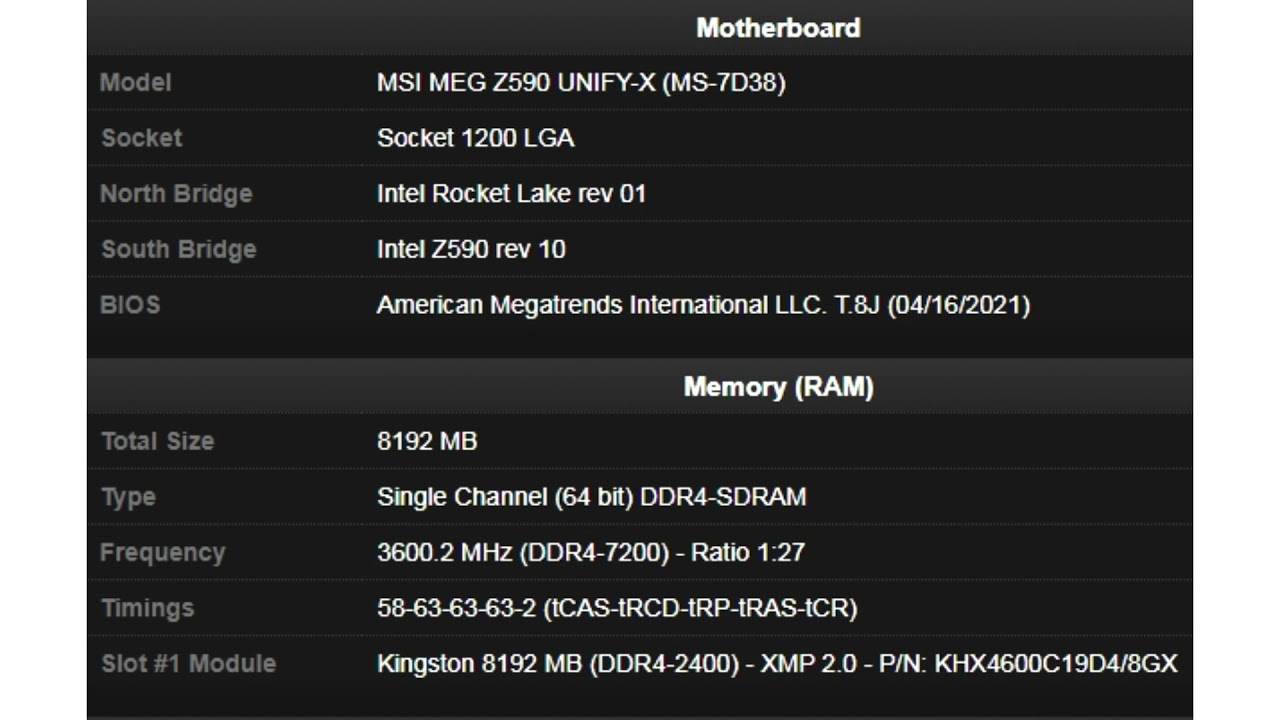Click the Kingston Slot #1 Module value
Image resolution: width=1280 pixels, height=720 pixels.
pyautogui.click(x=777, y=663)
